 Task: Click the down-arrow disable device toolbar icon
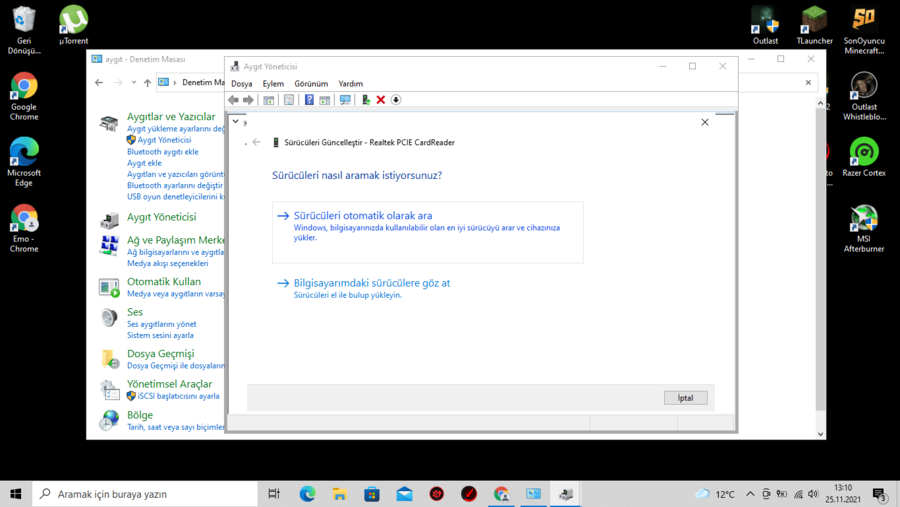pyautogui.click(x=396, y=100)
